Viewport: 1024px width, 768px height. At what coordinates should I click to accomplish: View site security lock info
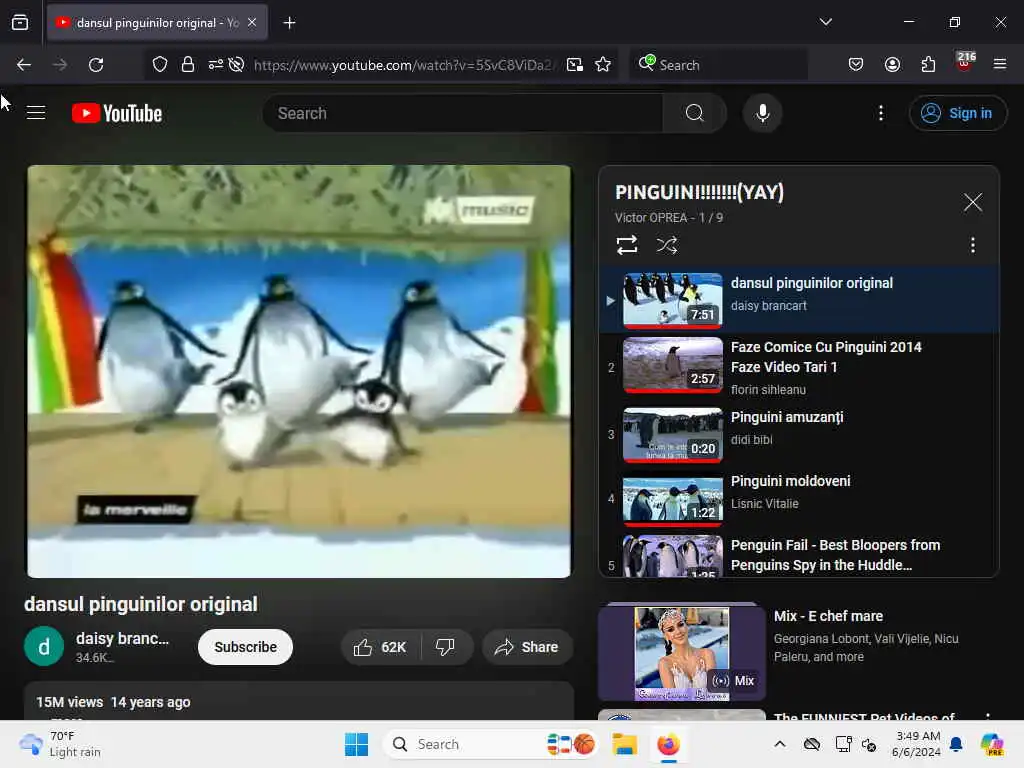(x=187, y=64)
